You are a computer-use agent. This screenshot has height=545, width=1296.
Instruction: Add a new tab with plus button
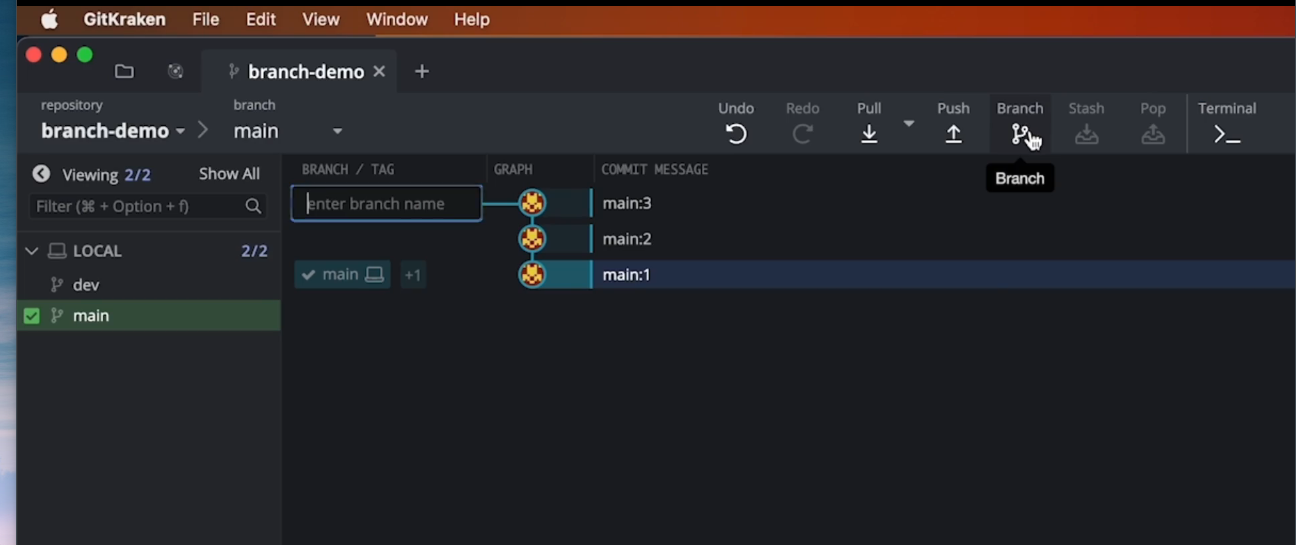[x=422, y=71]
